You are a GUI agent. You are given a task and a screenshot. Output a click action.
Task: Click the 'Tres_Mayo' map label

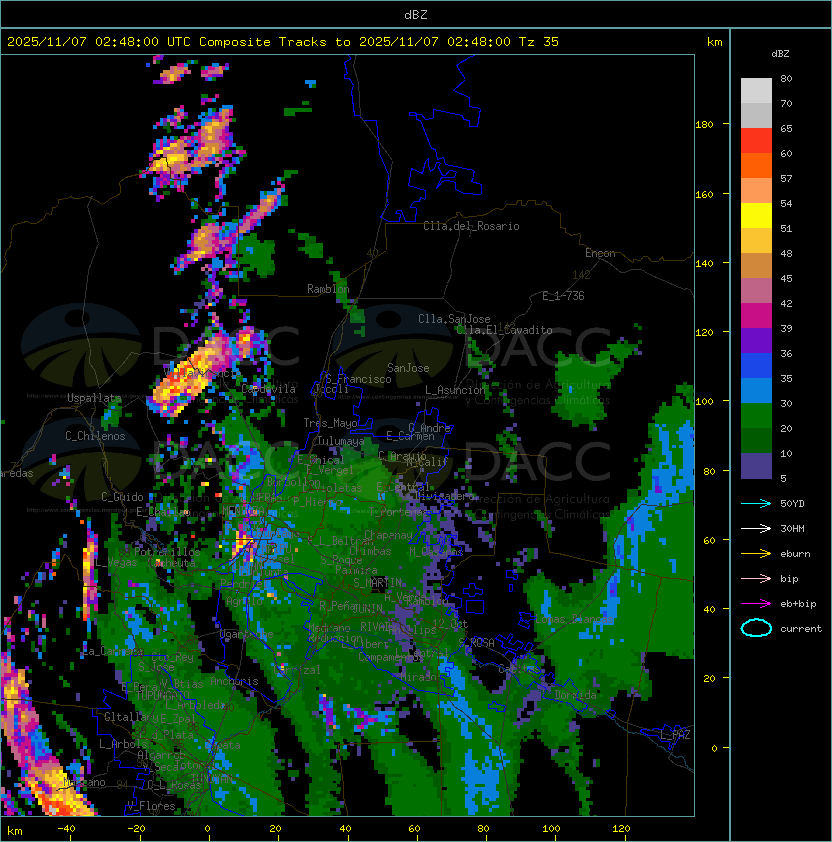point(330,423)
